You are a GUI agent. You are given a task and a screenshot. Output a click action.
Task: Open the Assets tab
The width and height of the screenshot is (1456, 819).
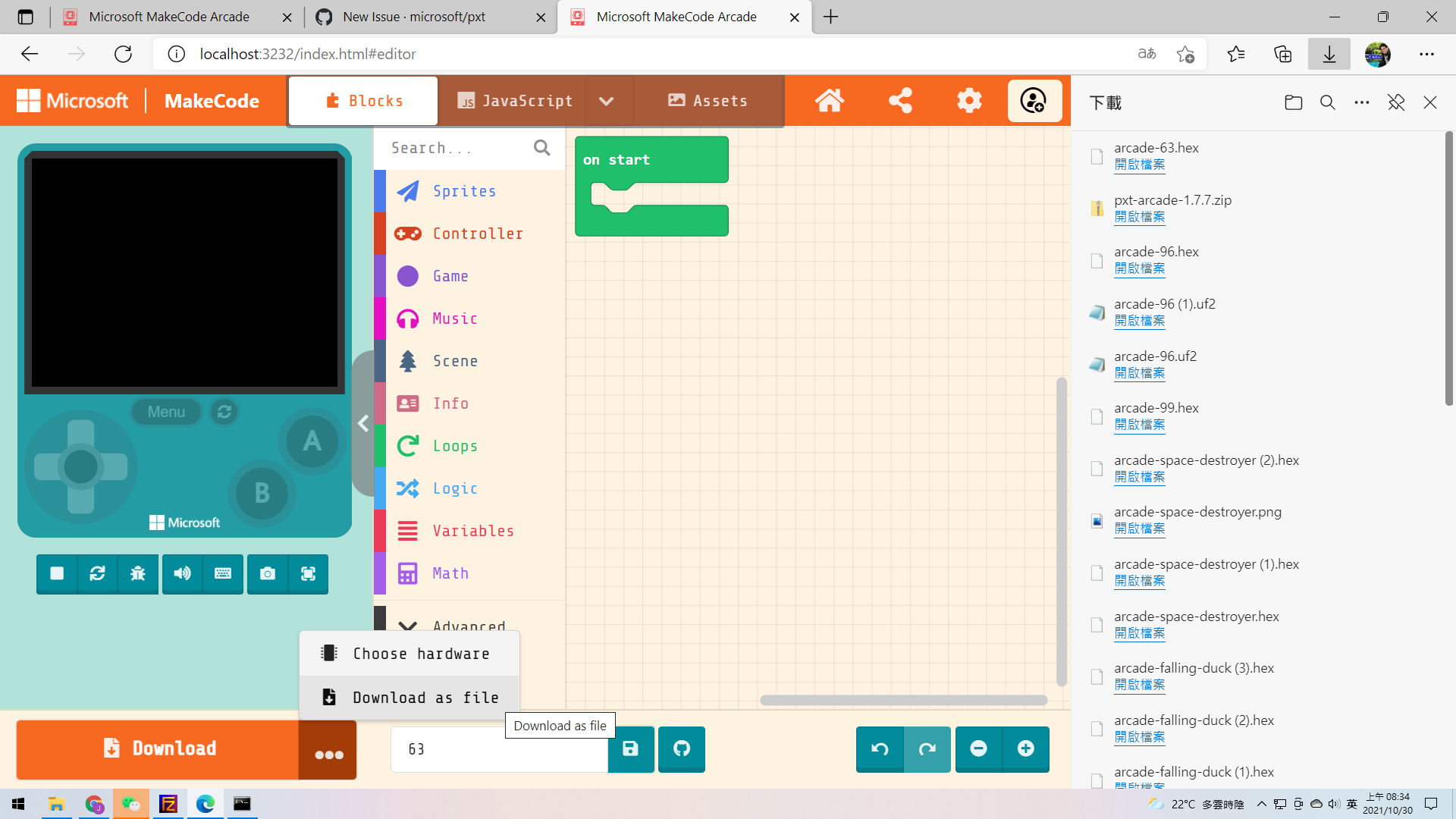click(x=708, y=101)
